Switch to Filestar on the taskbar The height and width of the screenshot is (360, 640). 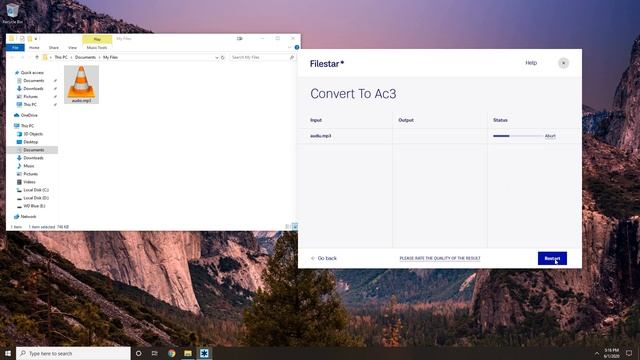[204, 353]
